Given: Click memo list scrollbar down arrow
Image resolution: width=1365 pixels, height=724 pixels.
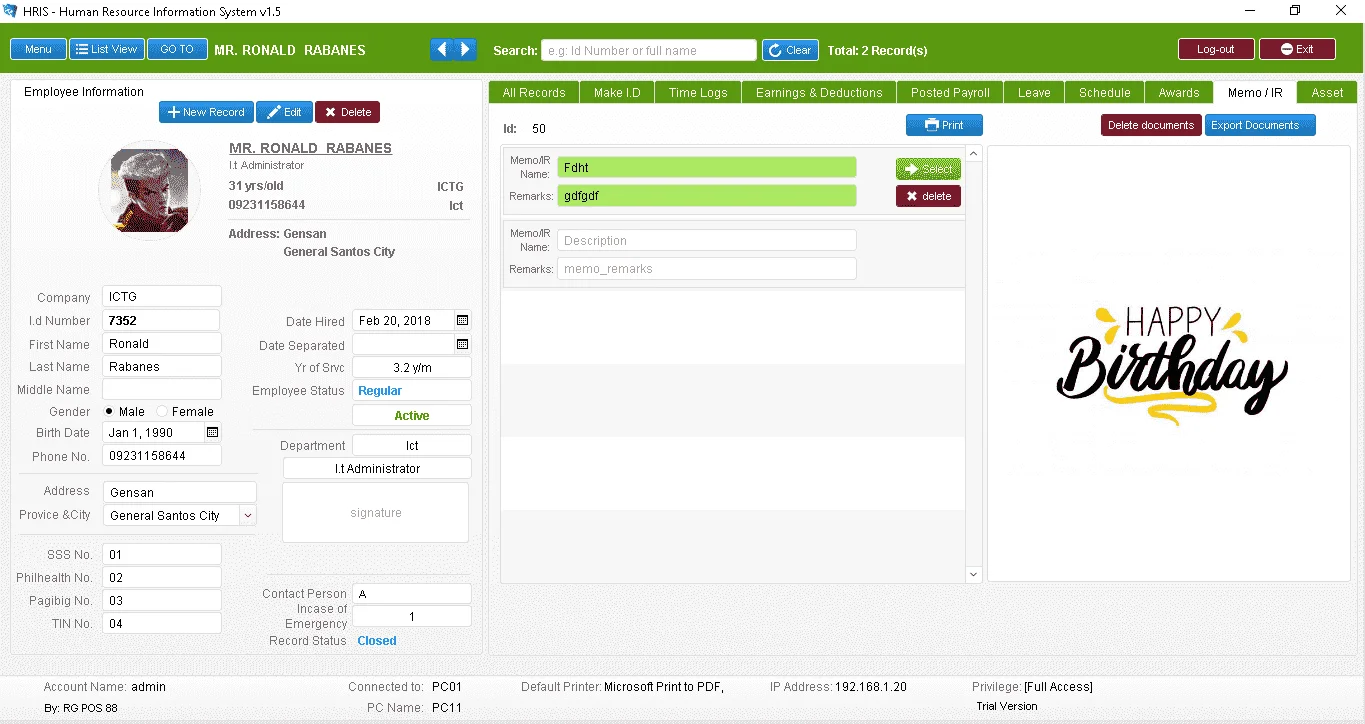Looking at the screenshot, I should tap(974, 574).
